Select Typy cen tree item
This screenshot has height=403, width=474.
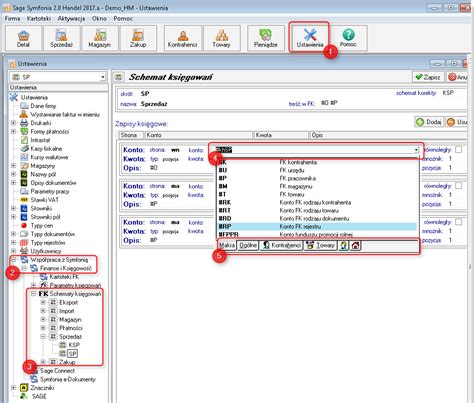(41, 225)
